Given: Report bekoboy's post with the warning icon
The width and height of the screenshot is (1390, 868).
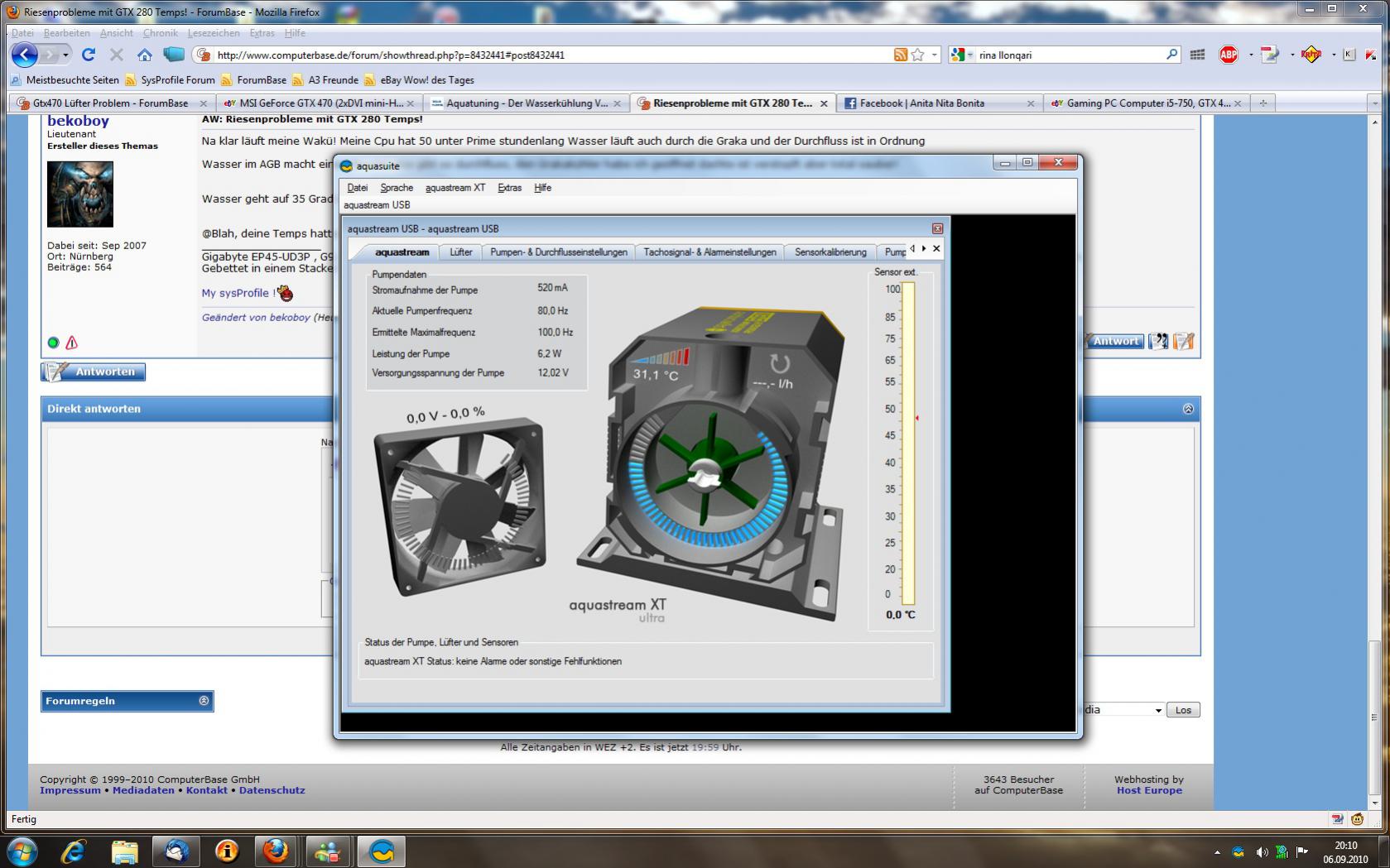Looking at the screenshot, I should (x=71, y=343).
